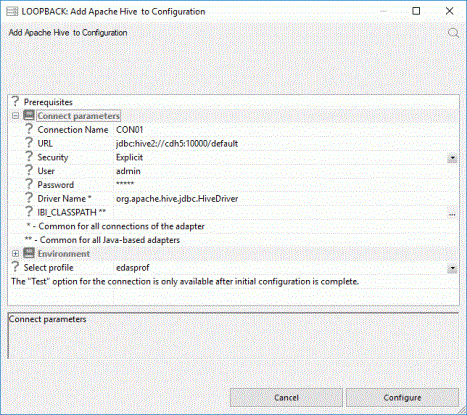Click the Connect parameters group icon

tap(29, 115)
